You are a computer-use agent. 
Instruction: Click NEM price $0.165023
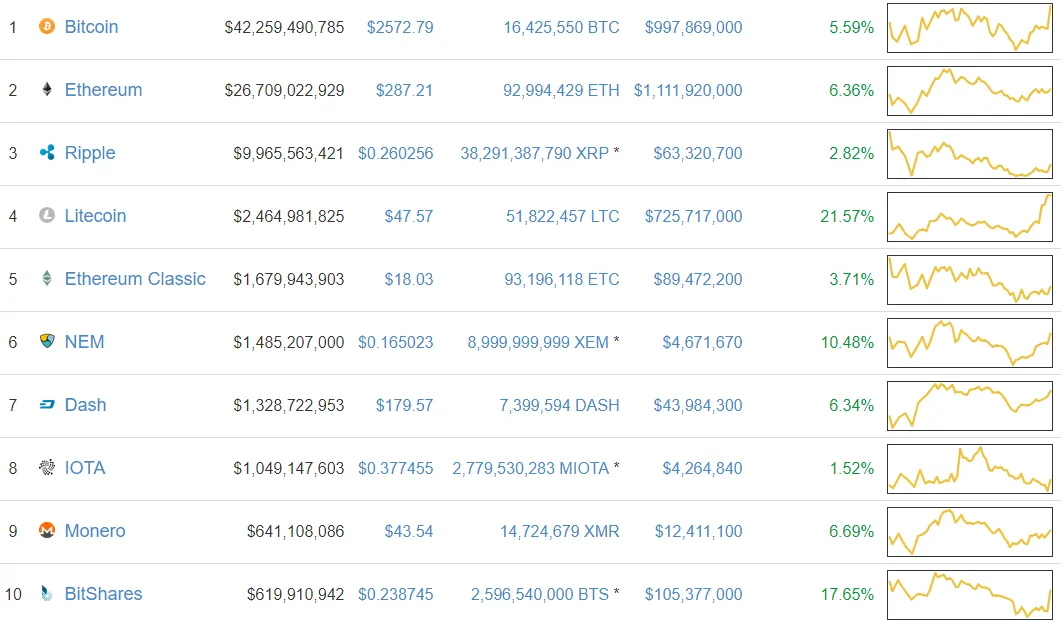pyautogui.click(x=396, y=342)
